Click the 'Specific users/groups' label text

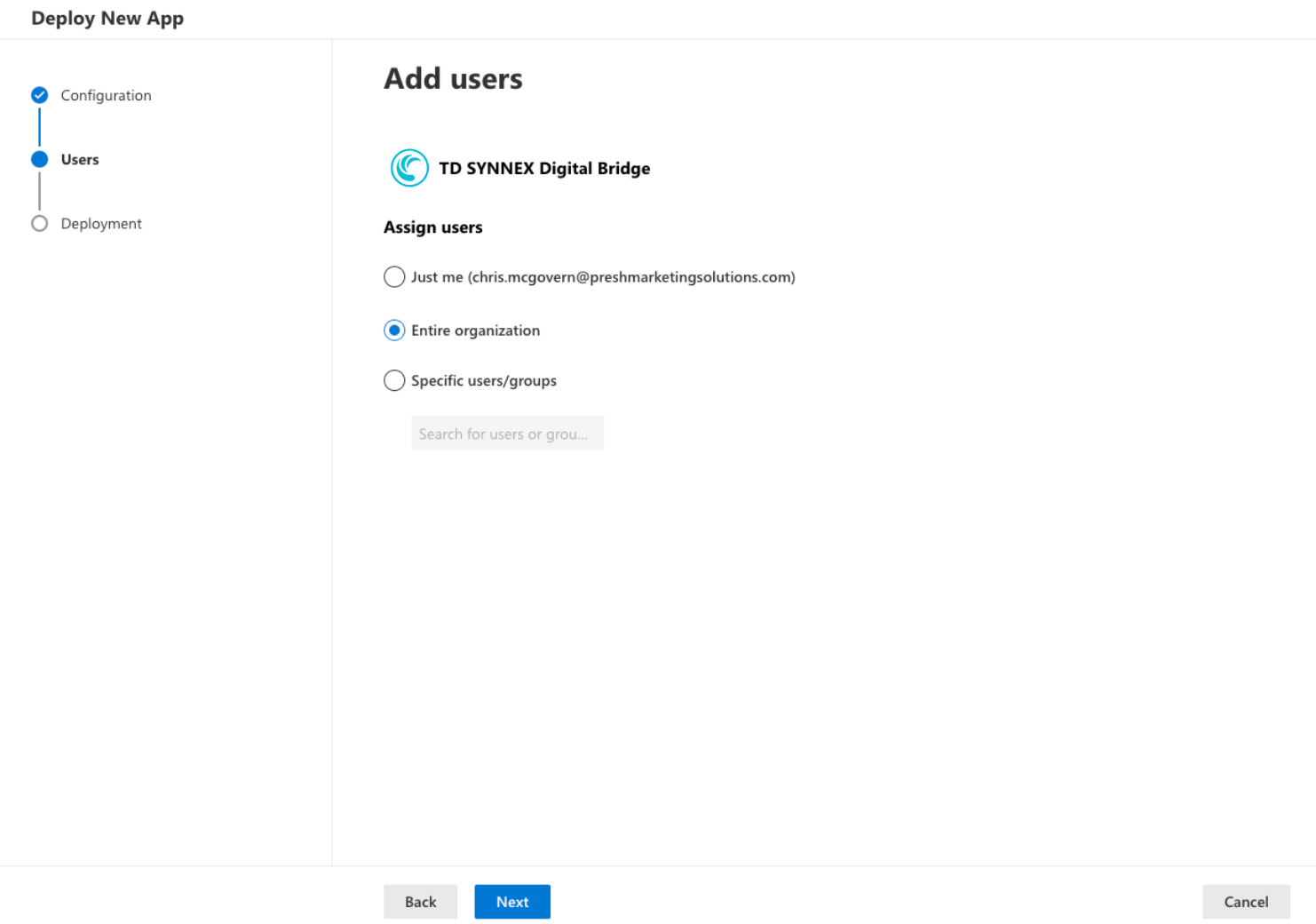(484, 380)
